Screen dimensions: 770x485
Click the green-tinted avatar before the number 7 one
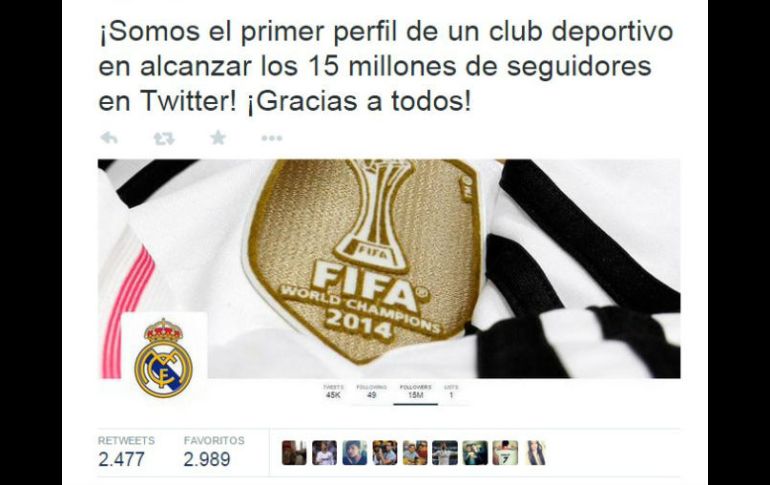[x=475, y=453]
